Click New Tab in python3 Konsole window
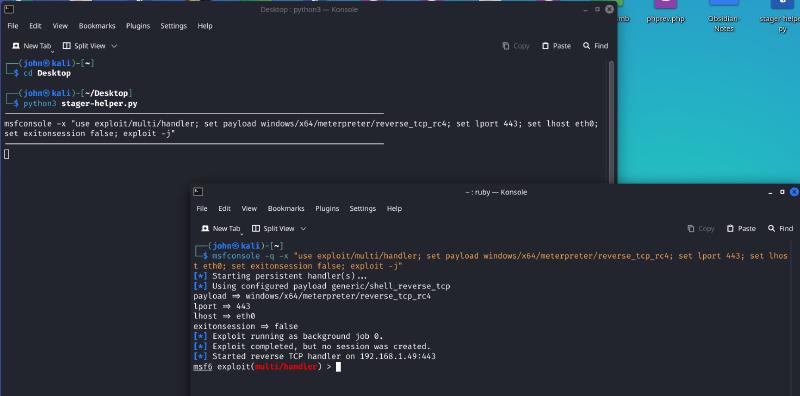 (32, 46)
